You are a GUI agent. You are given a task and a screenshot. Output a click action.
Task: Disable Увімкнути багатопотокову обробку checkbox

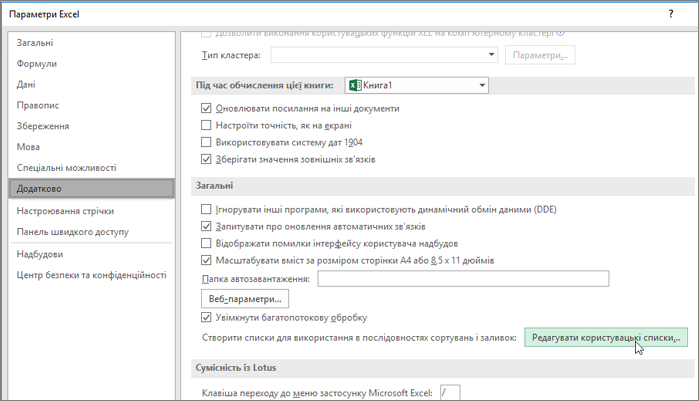point(206,317)
